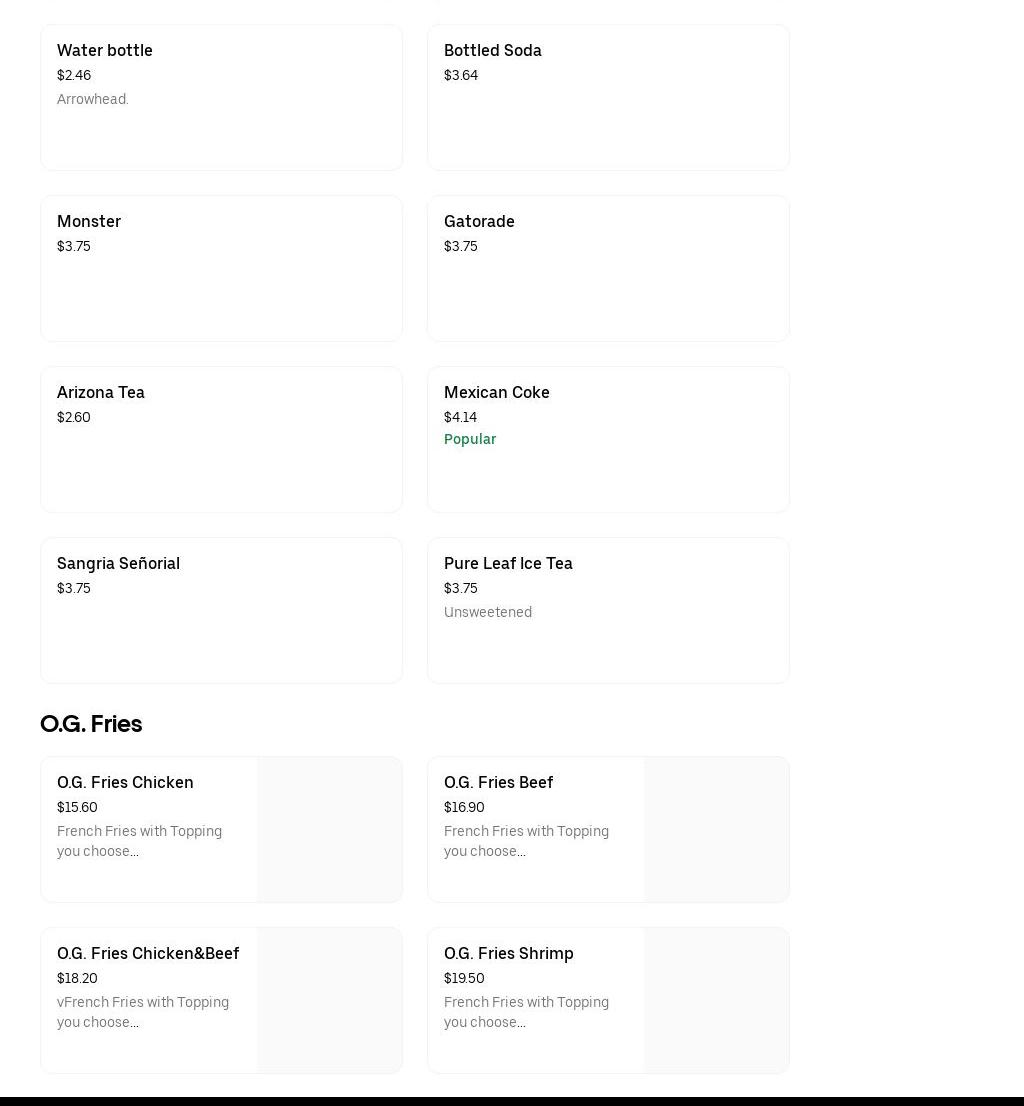
Task: Click the O.G. Fries section heading
Action: 91,723
